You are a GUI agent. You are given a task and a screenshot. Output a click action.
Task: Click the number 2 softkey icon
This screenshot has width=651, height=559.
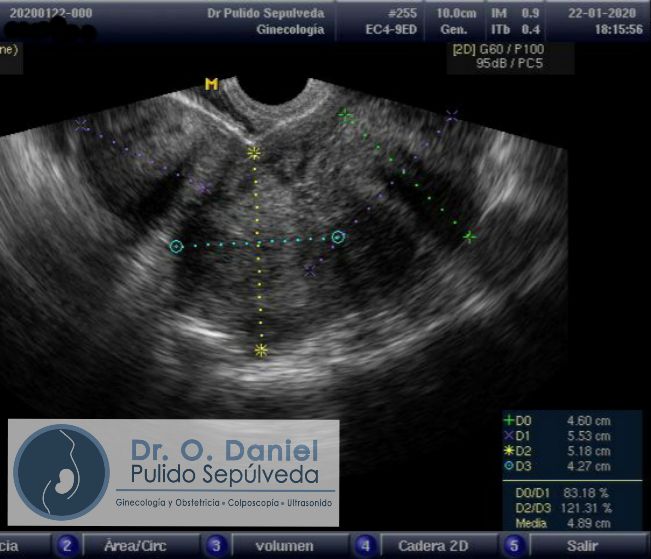point(68,546)
